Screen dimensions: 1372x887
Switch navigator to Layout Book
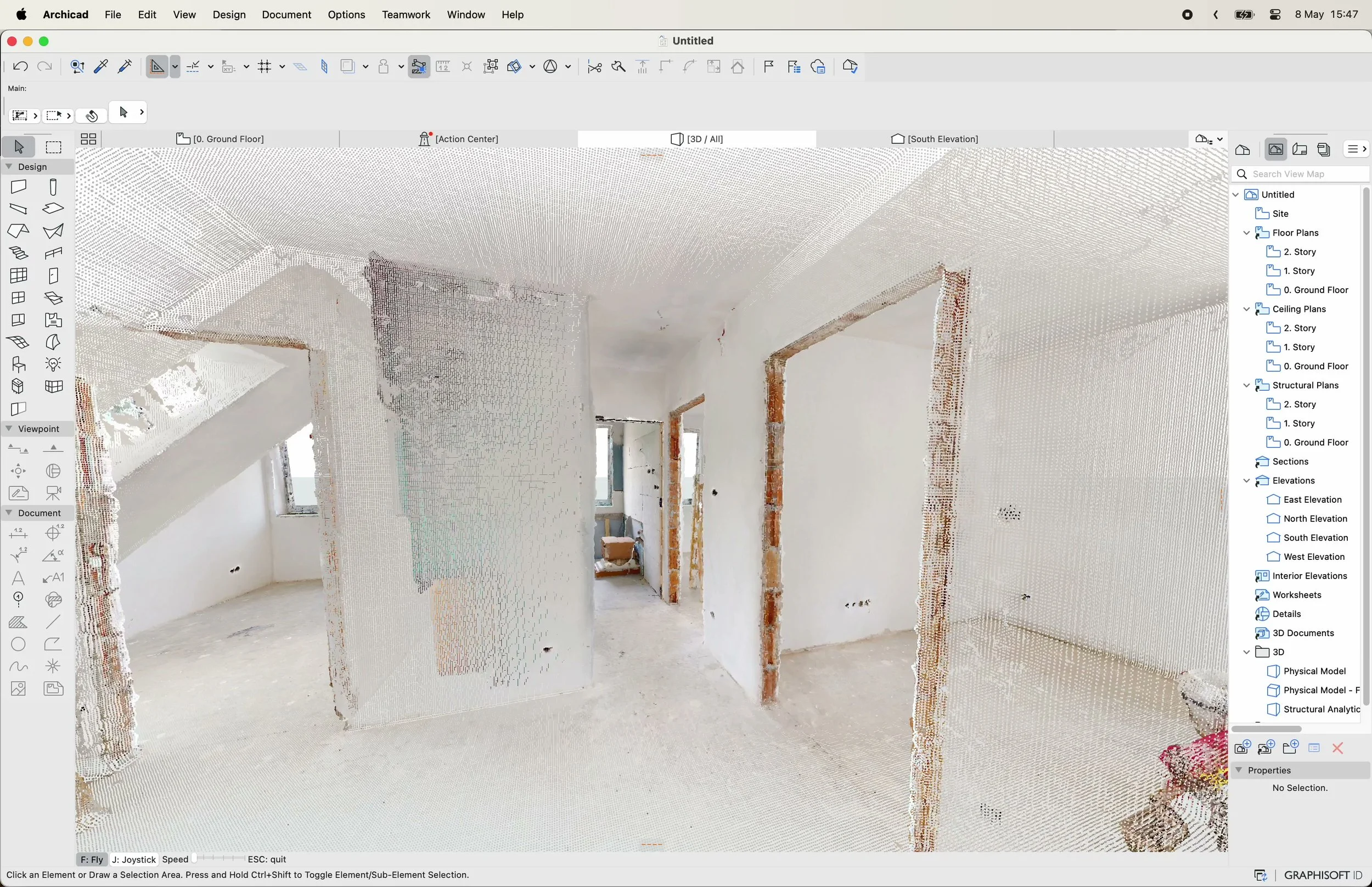click(x=1300, y=150)
